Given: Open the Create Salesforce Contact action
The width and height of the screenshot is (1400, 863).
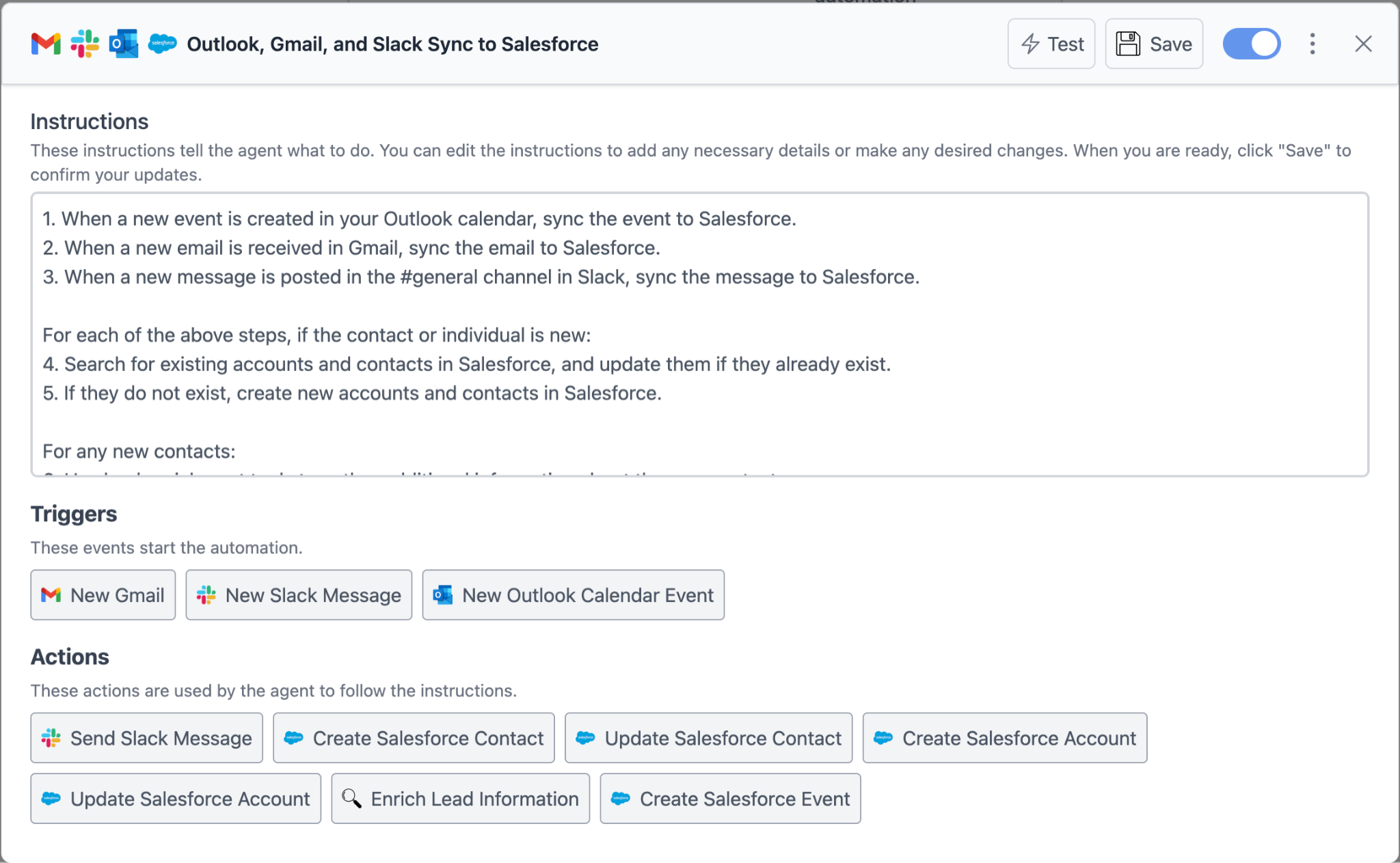Looking at the screenshot, I should click(414, 738).
